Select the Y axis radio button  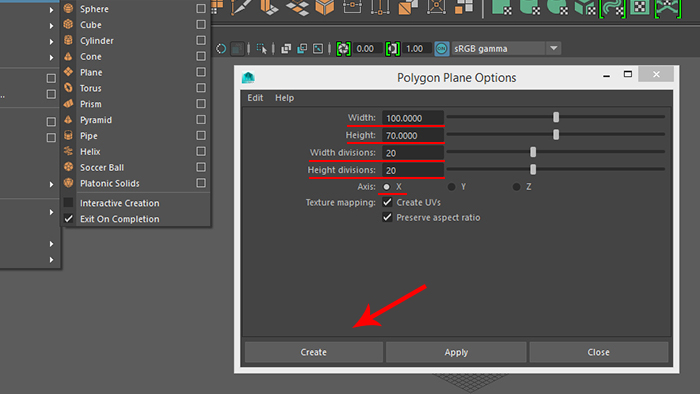pos(451,187)
